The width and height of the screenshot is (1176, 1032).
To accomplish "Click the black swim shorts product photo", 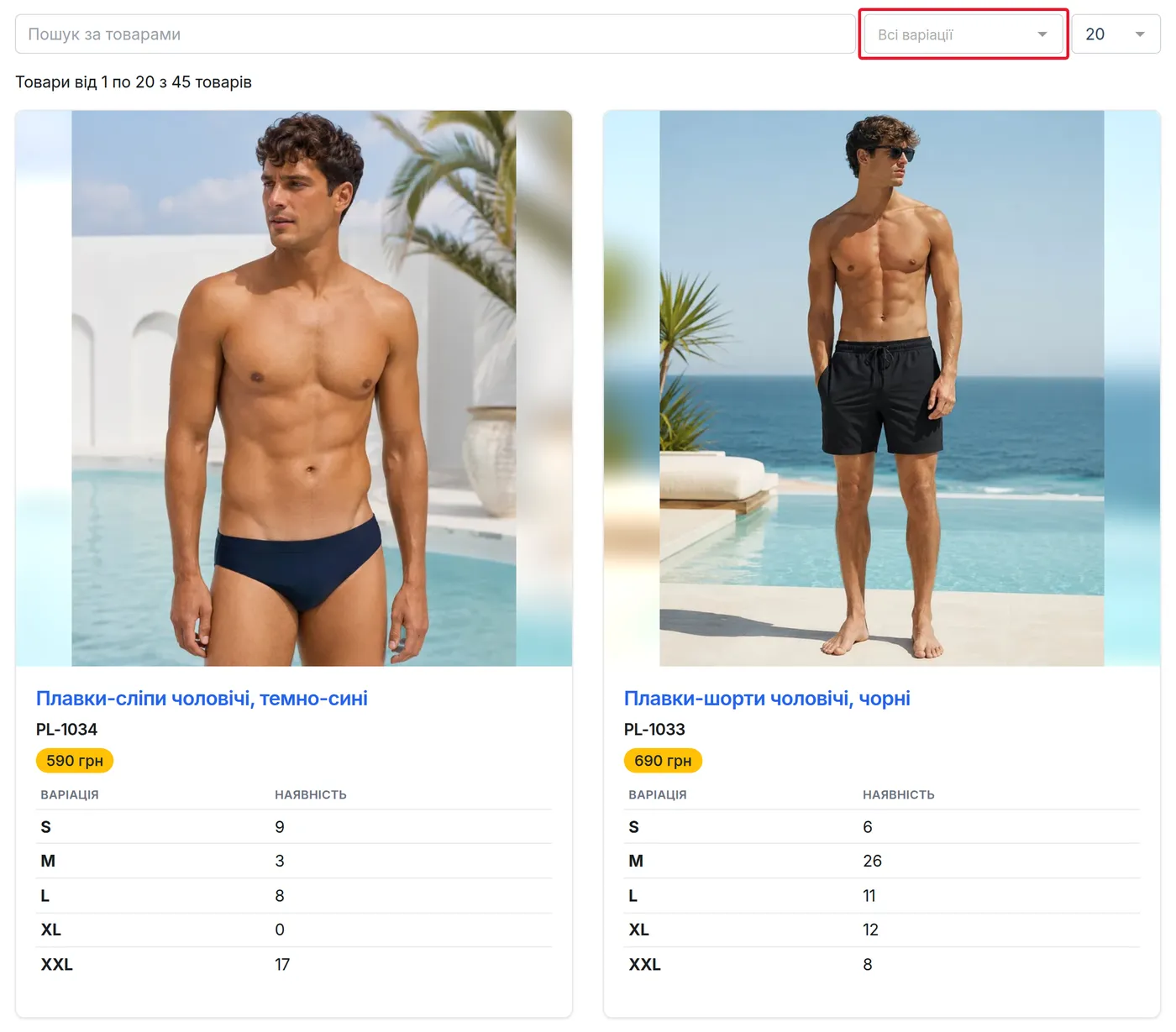I will tap(882, 389).
